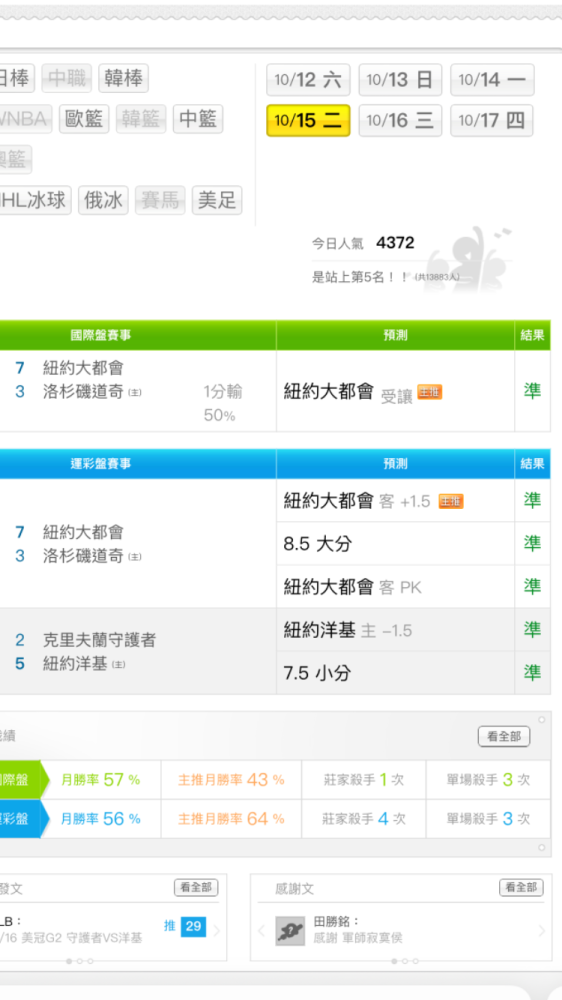Go to next post with right chevron

click(216, 931)
